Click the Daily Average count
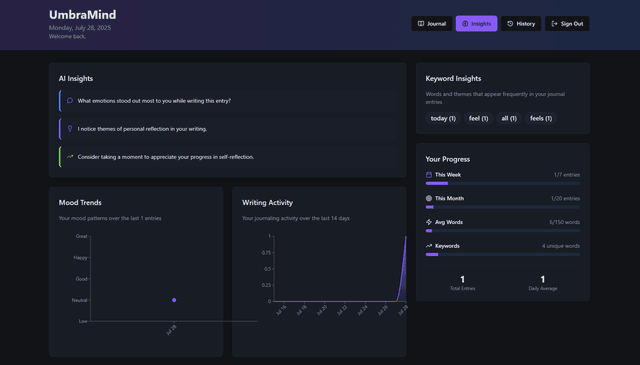This screenshot has width=640, height=365. [542, 279]
